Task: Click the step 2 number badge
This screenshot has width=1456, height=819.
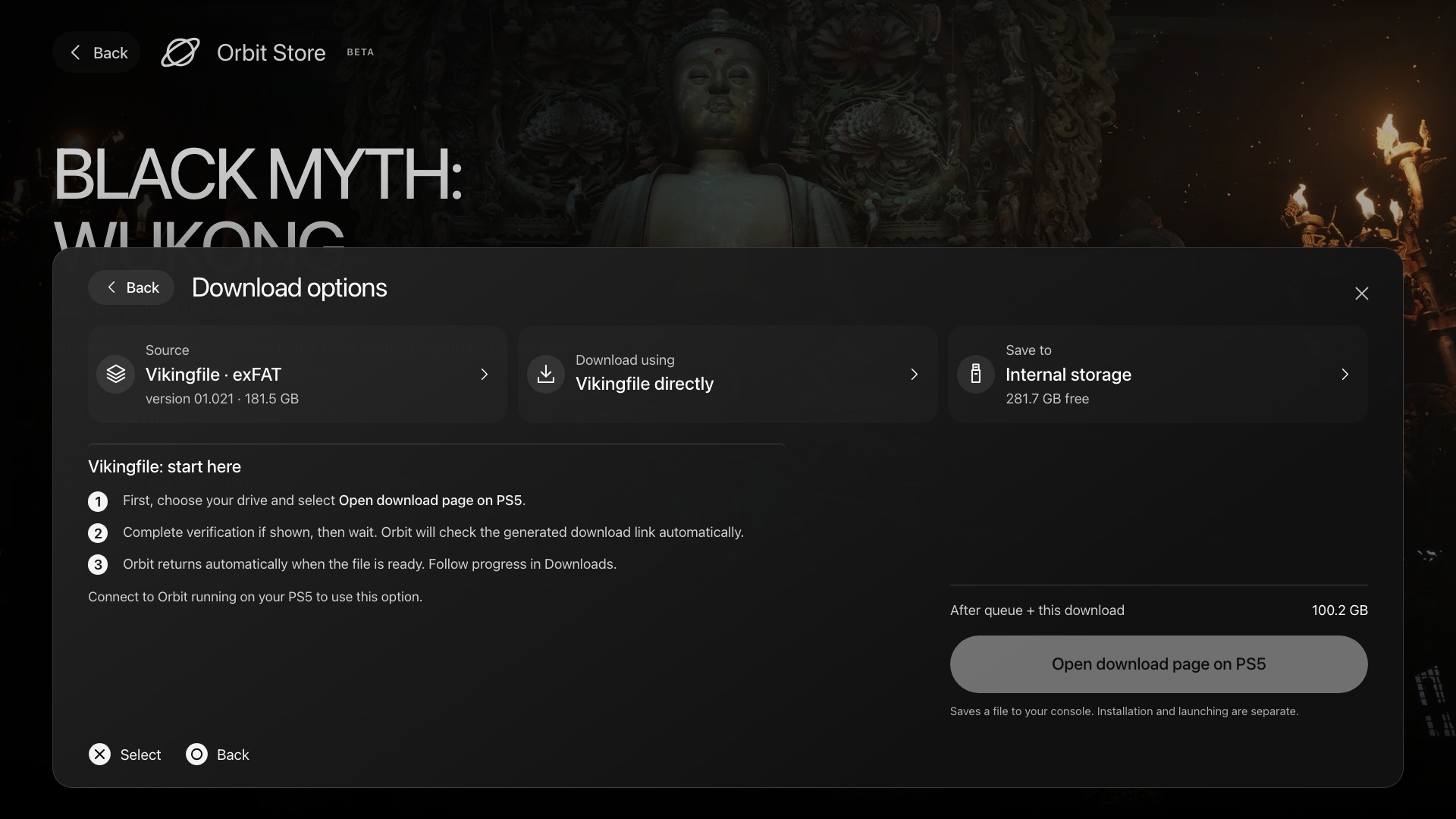Action: pos(98,533)
